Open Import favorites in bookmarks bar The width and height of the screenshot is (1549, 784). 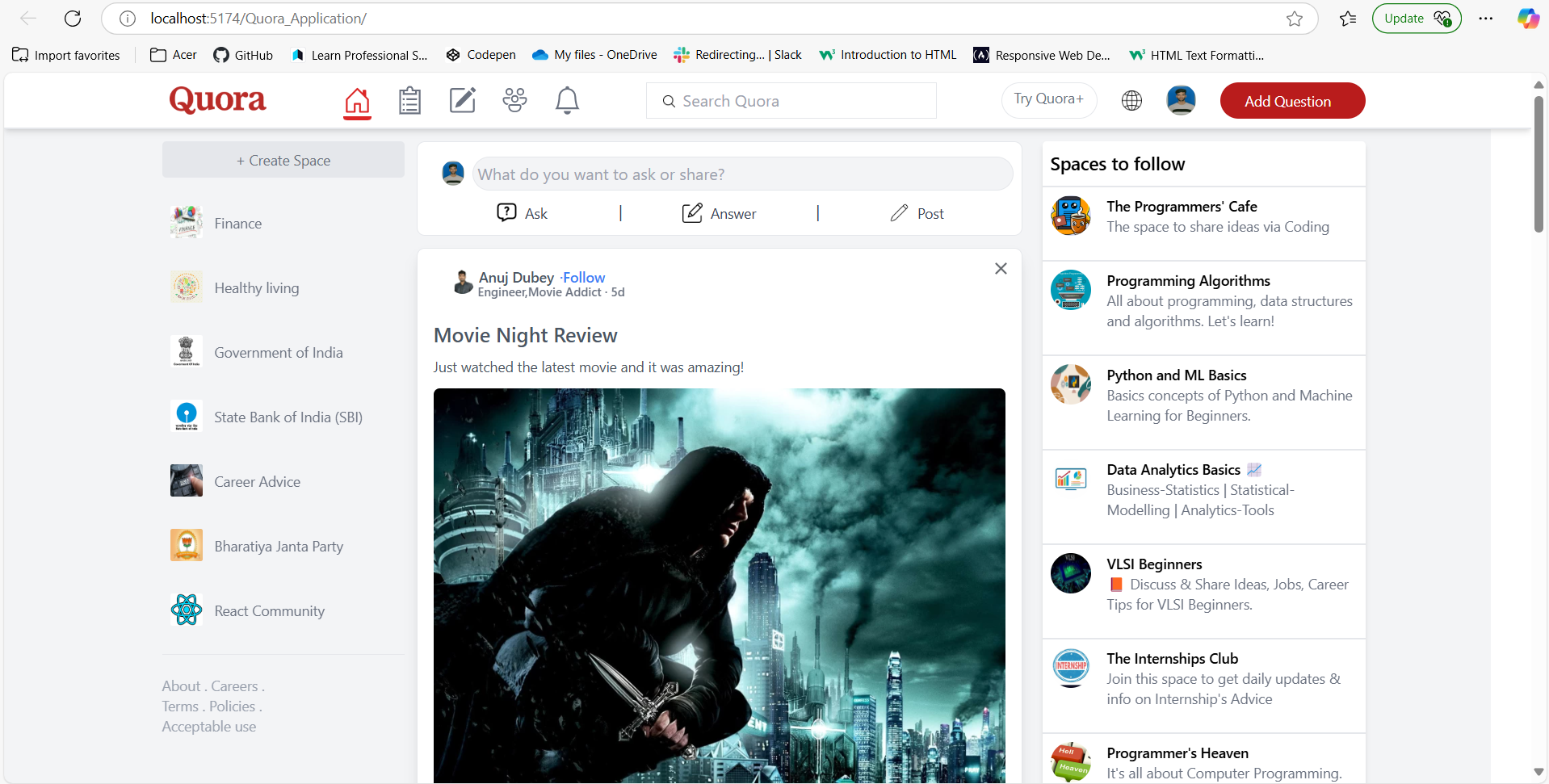[66, 55]
